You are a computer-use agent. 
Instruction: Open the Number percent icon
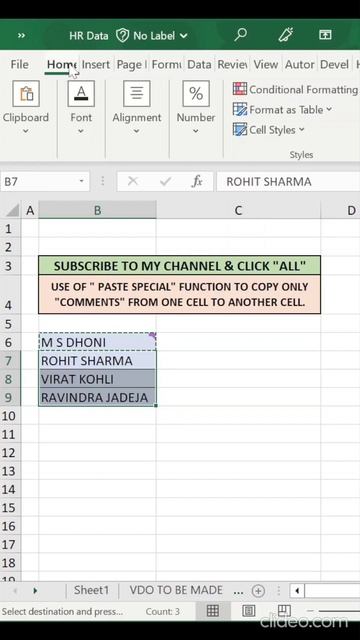[196, 93]
